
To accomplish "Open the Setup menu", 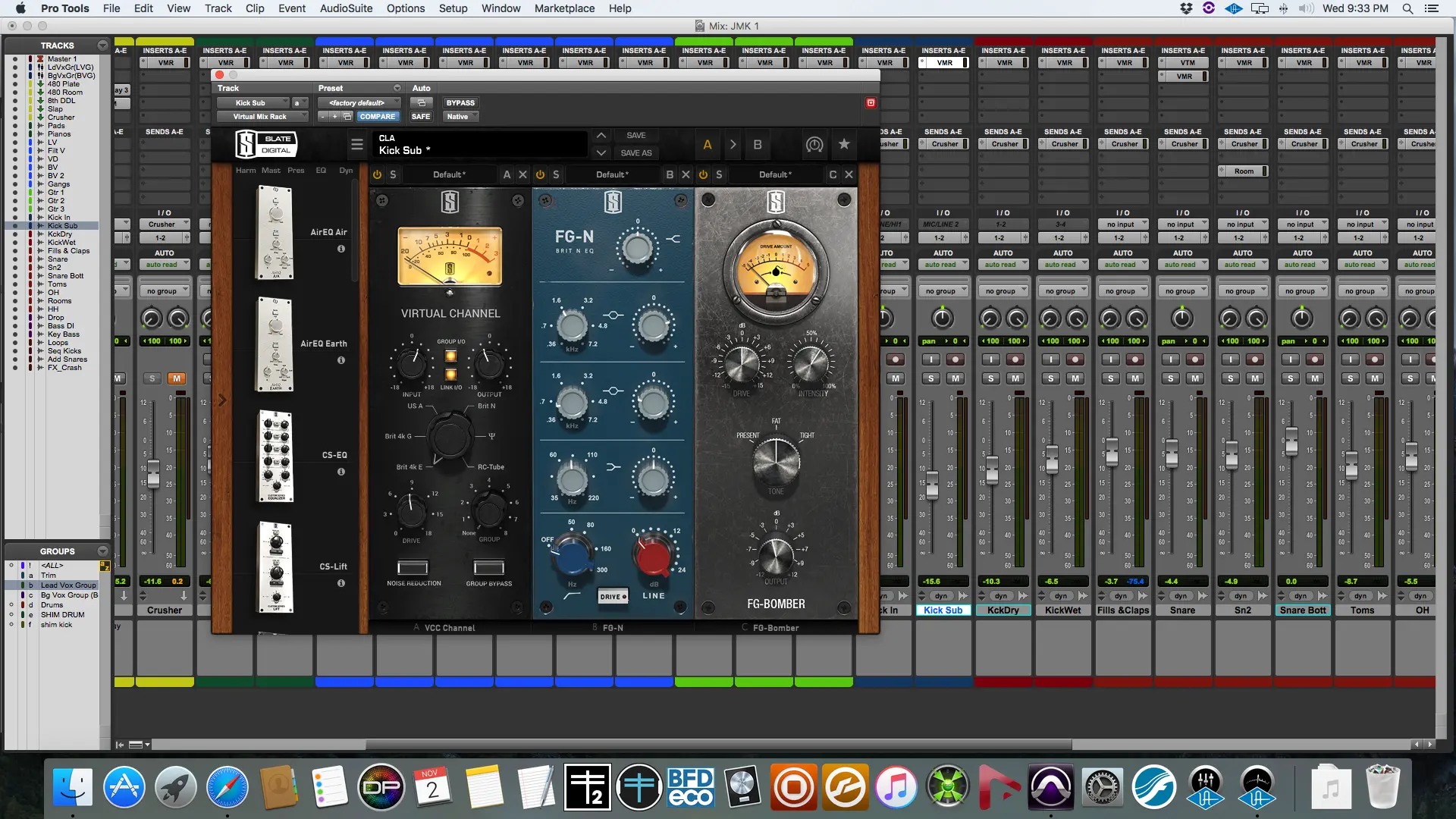I will (453, 8).
